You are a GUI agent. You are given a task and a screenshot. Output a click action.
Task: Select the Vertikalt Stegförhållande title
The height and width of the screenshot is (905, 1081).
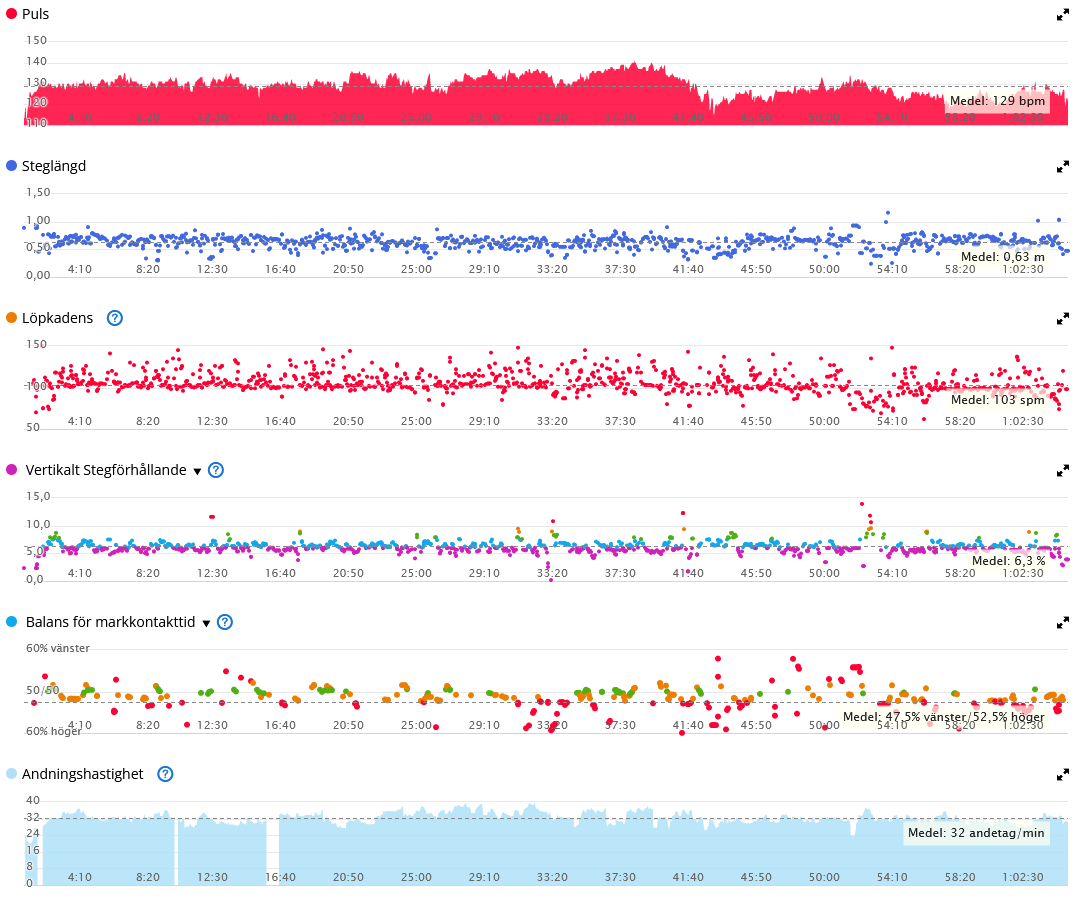106,470
